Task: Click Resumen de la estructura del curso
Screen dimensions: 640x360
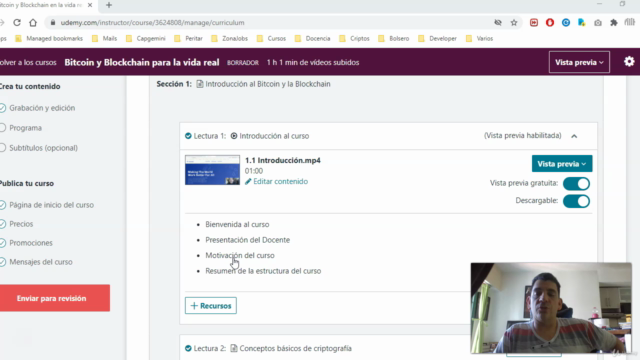Action: pyautogui.click(x=263, y=271)
